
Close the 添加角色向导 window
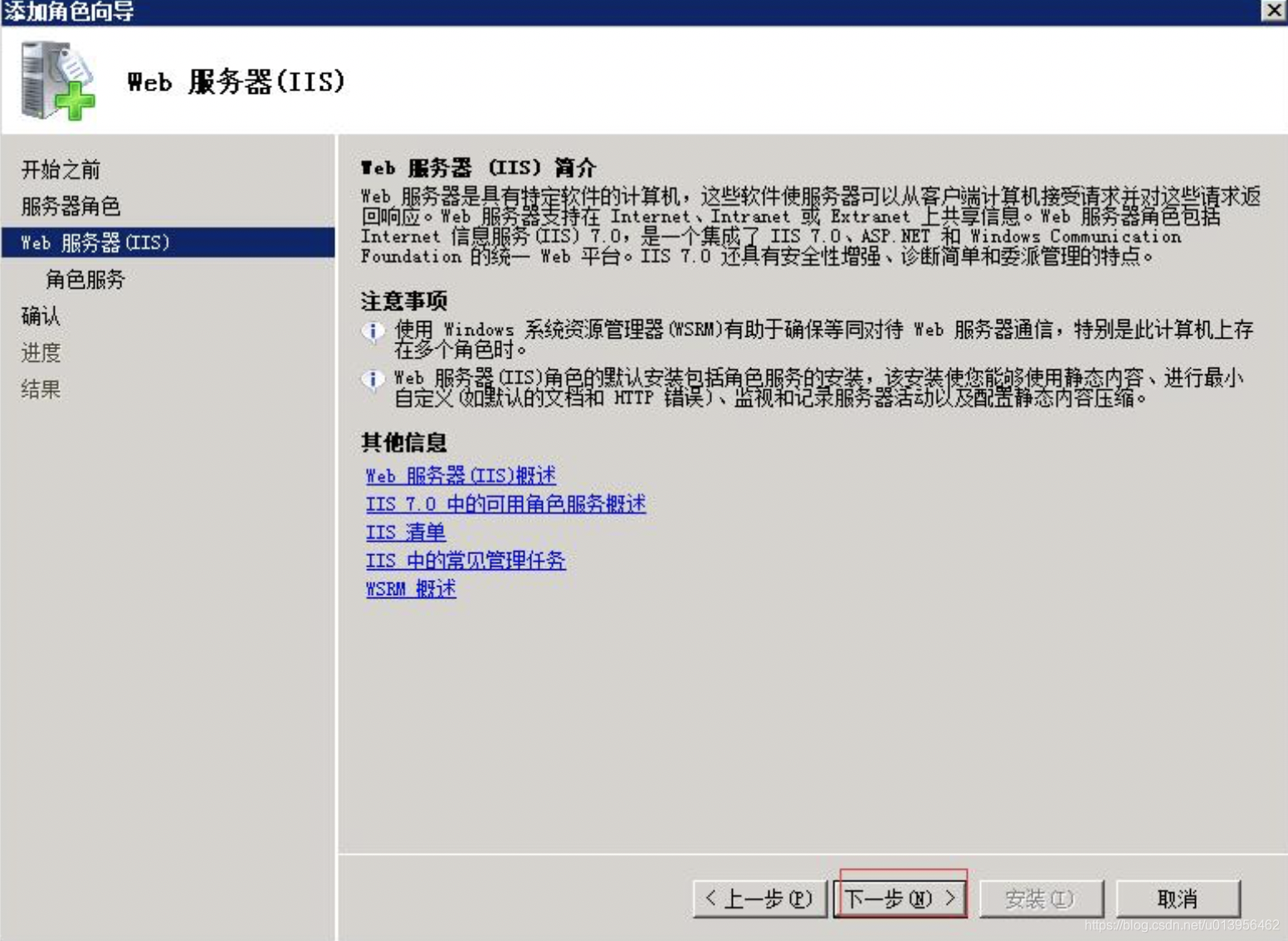click(x=1273, y=10)
